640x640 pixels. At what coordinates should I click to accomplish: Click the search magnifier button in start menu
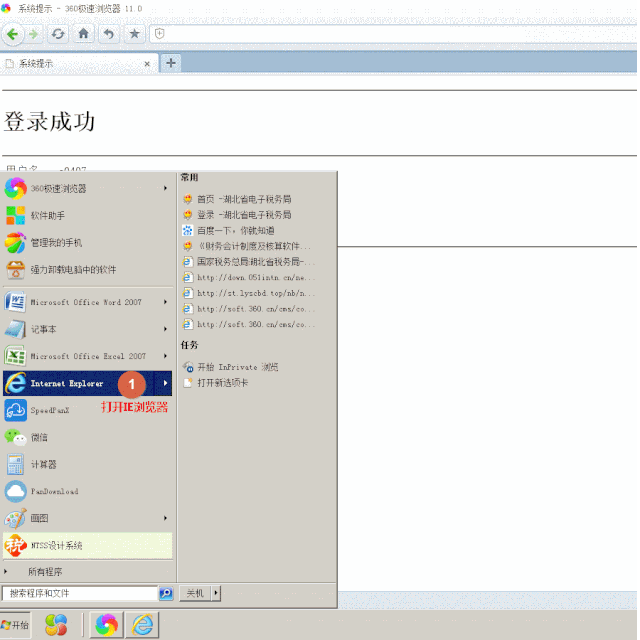click(x=166, y=593)
